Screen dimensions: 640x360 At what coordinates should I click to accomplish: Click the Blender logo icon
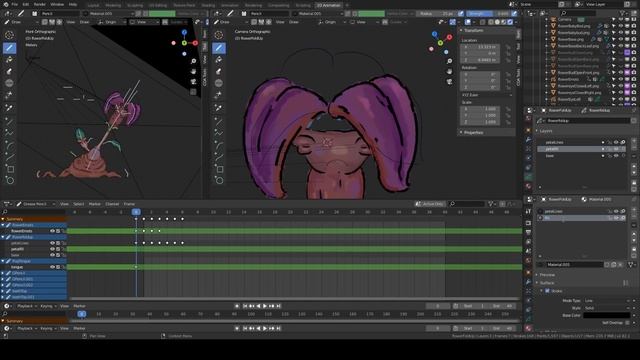click(x=6, y=4)
